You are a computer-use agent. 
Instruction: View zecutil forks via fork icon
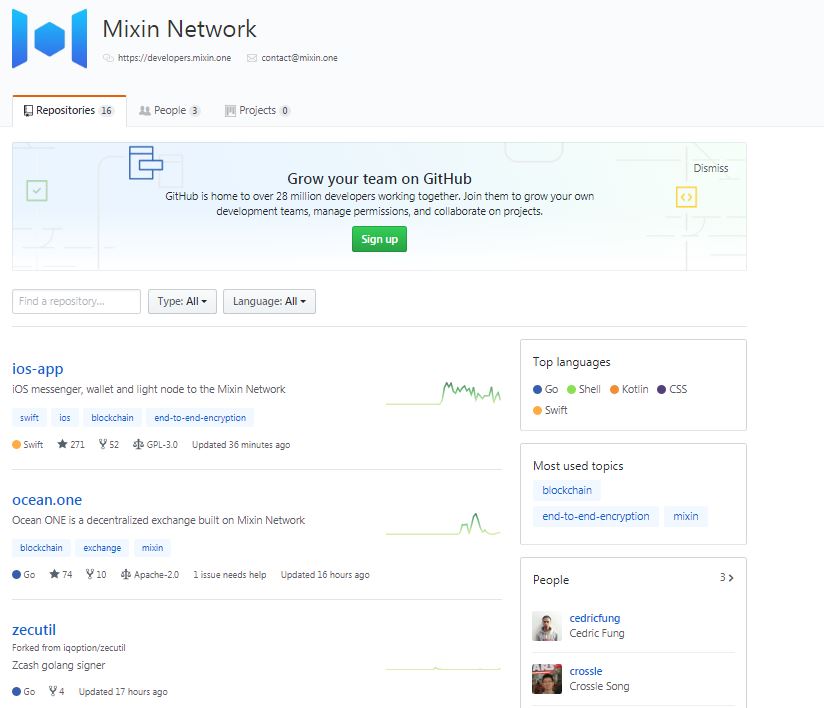(x=53, y=691)
